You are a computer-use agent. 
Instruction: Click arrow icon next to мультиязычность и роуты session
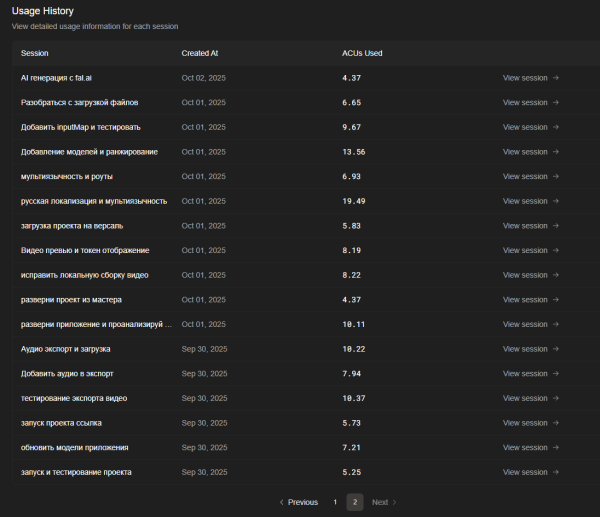[556, 176]
